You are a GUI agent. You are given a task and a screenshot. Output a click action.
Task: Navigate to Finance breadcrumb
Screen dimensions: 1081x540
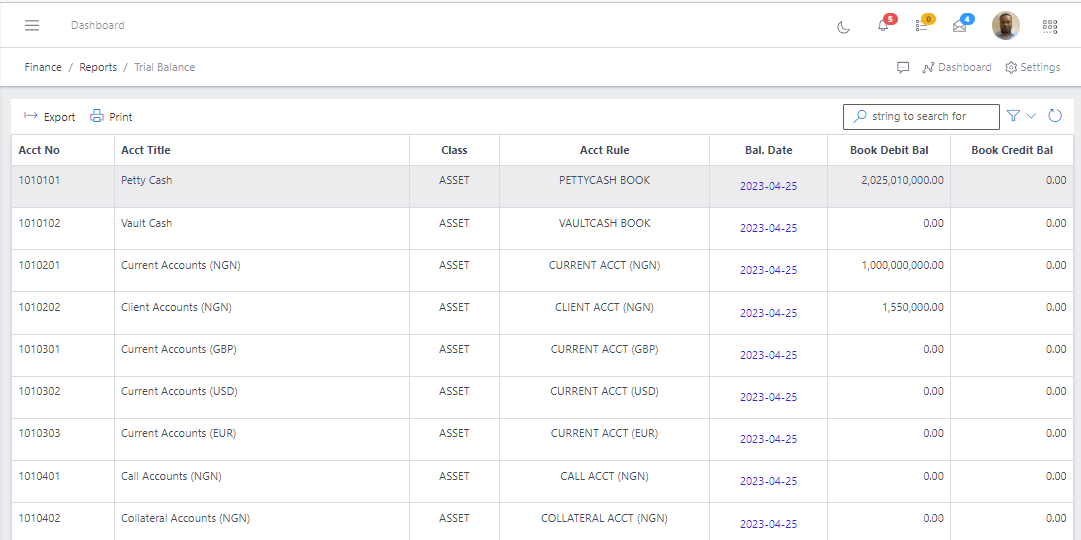point(43,68)
